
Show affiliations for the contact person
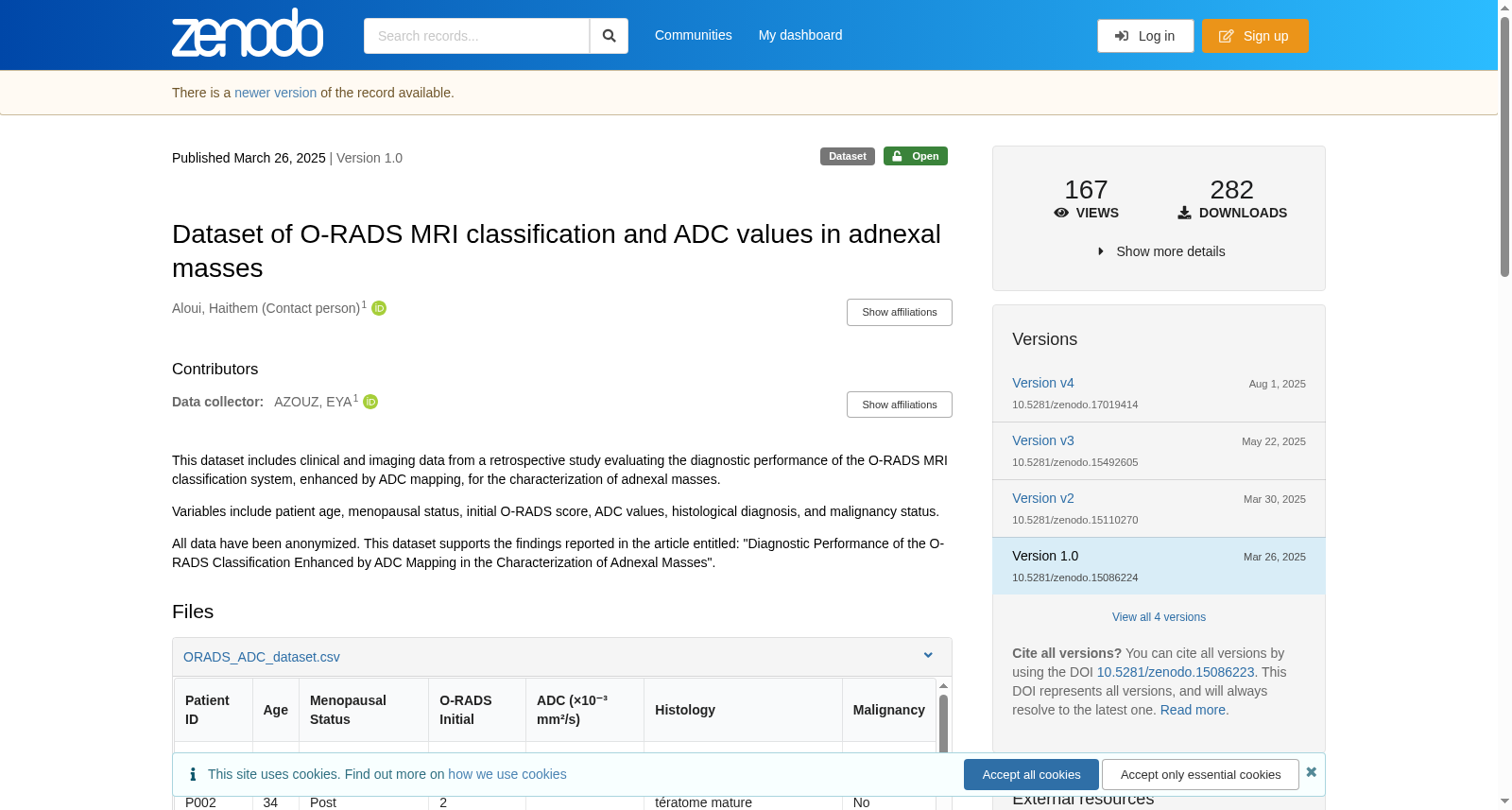(x=900, y=312)
